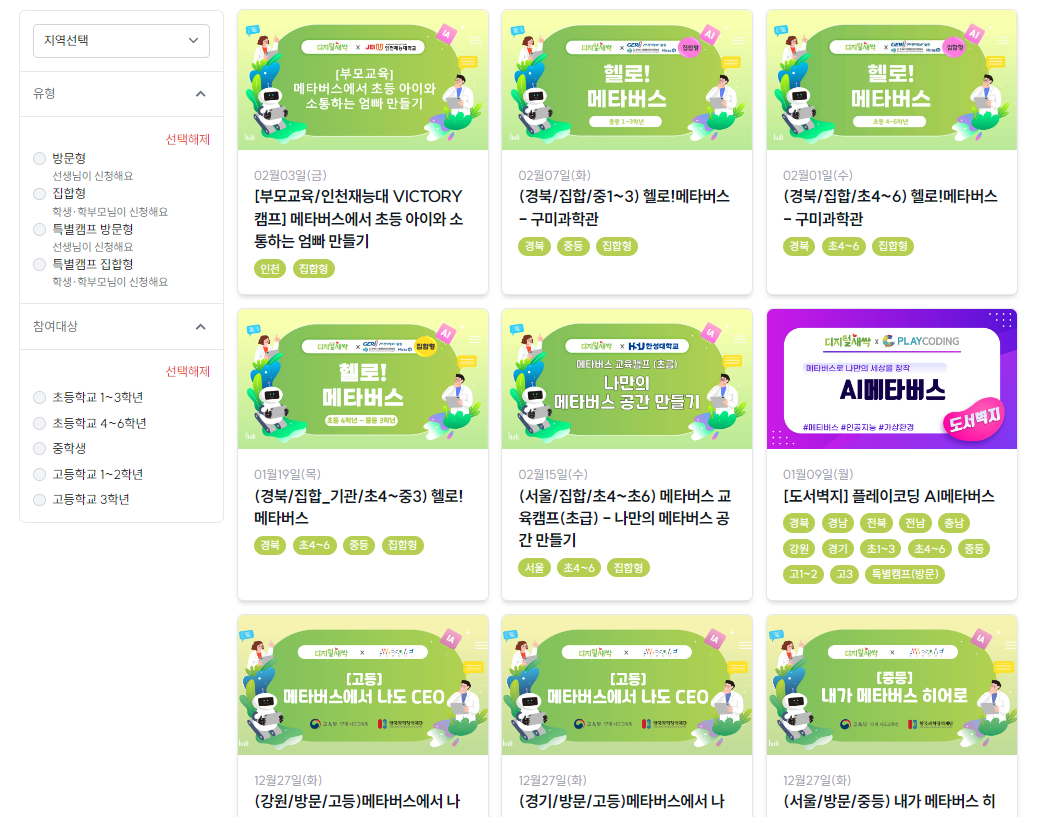Collapse the 유형 filter section chevron
Viewport: 1040px width, 817px height.
pyautogui.click(x=200, y=94)
